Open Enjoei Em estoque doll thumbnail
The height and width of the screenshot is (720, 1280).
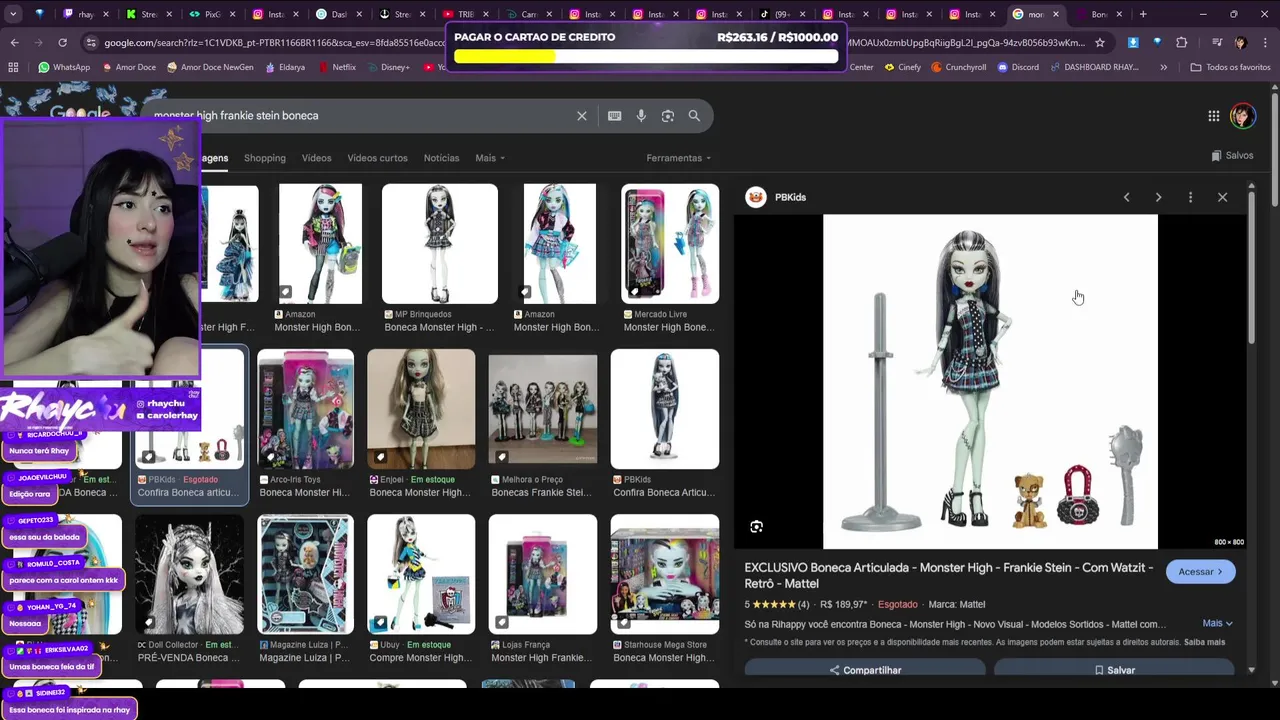tap(420, 409)
